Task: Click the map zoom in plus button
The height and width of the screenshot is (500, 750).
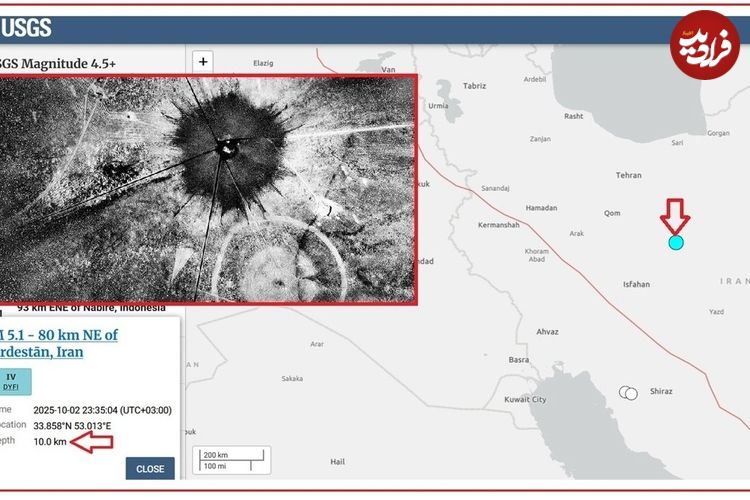Action: point(203,61)
